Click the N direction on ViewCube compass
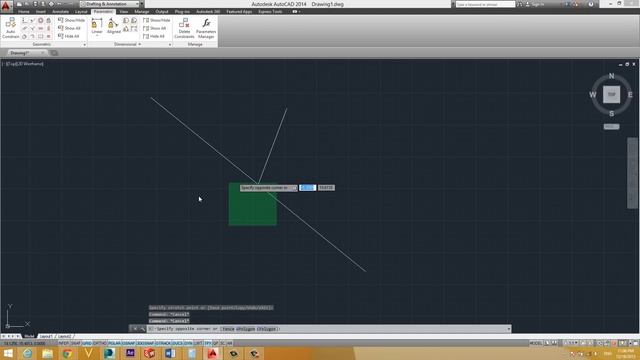Image resolution: width=640 pixels, height=360 pixels. pyautogui.click(x=611, y=76)
